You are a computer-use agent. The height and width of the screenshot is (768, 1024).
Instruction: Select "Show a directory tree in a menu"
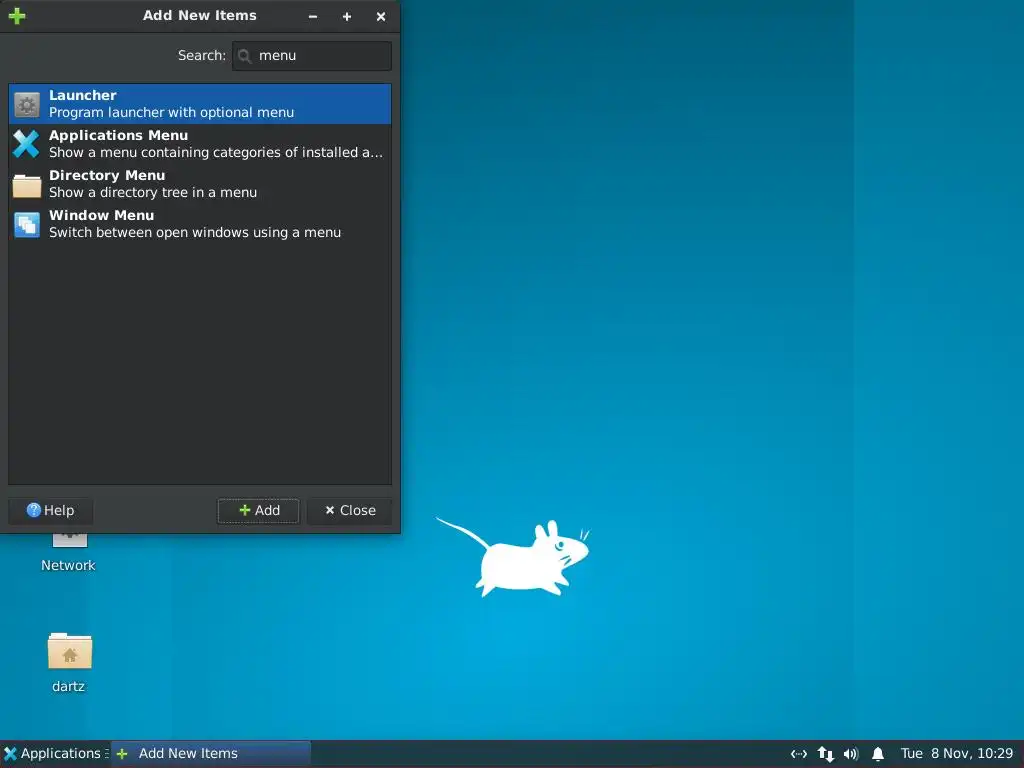[x=153, y=193]
